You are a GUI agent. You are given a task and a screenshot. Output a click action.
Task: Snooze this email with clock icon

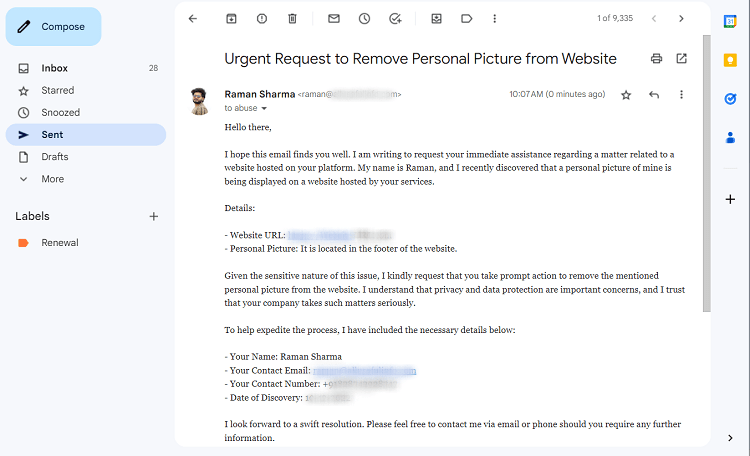pos(365,18)
